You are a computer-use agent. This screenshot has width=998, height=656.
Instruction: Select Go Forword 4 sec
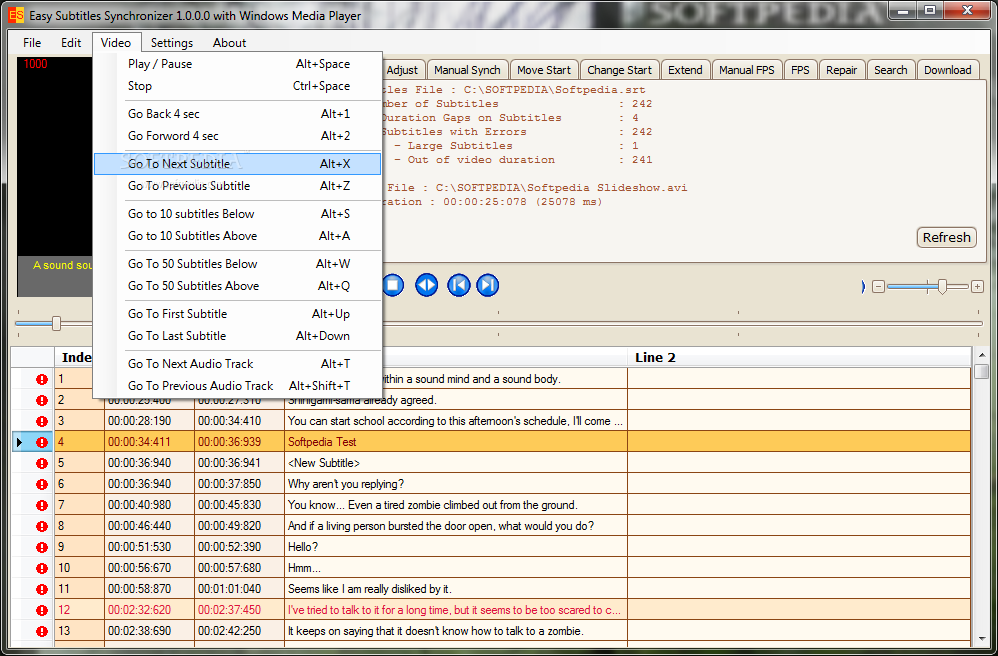(x=237, y=136)
